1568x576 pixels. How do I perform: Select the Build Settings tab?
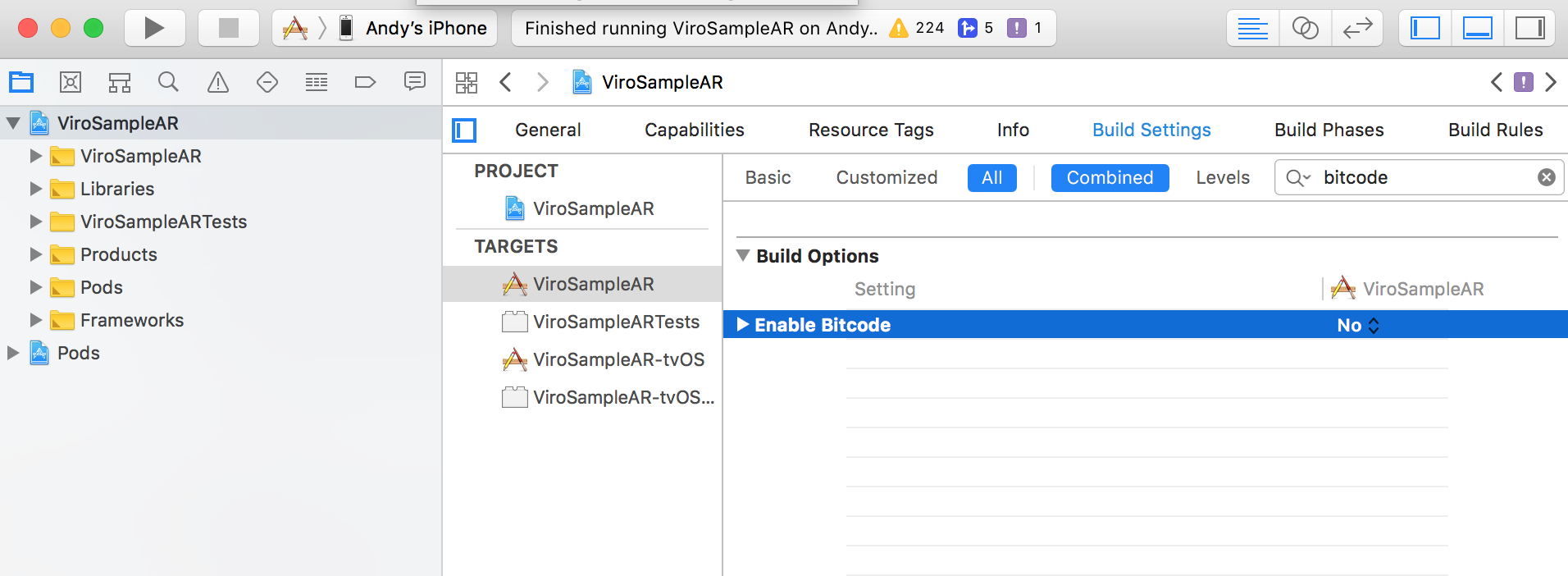tap(1151, 130)
